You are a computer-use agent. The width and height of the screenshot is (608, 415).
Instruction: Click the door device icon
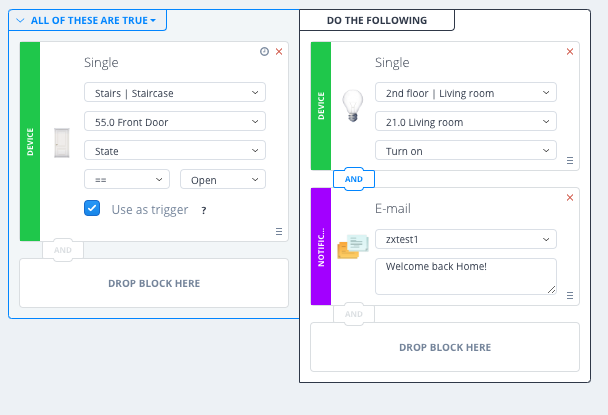click(62, 140)
